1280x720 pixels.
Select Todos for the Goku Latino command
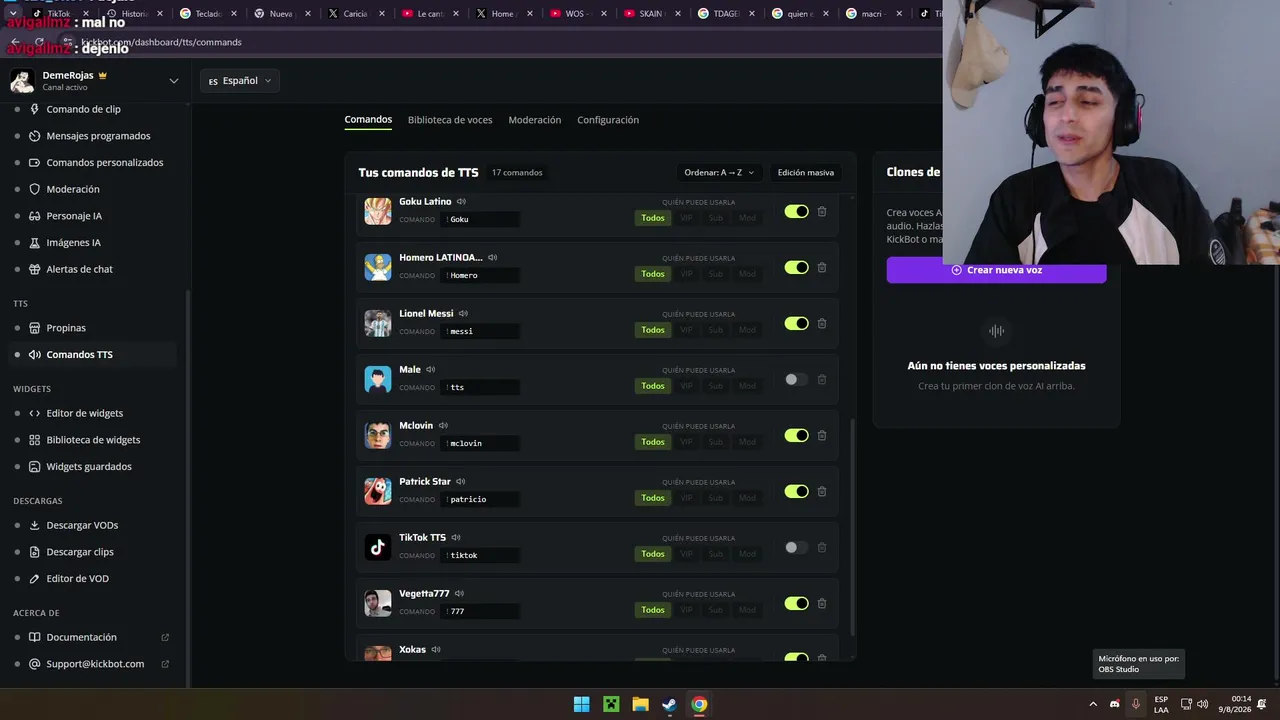(653, 218)
